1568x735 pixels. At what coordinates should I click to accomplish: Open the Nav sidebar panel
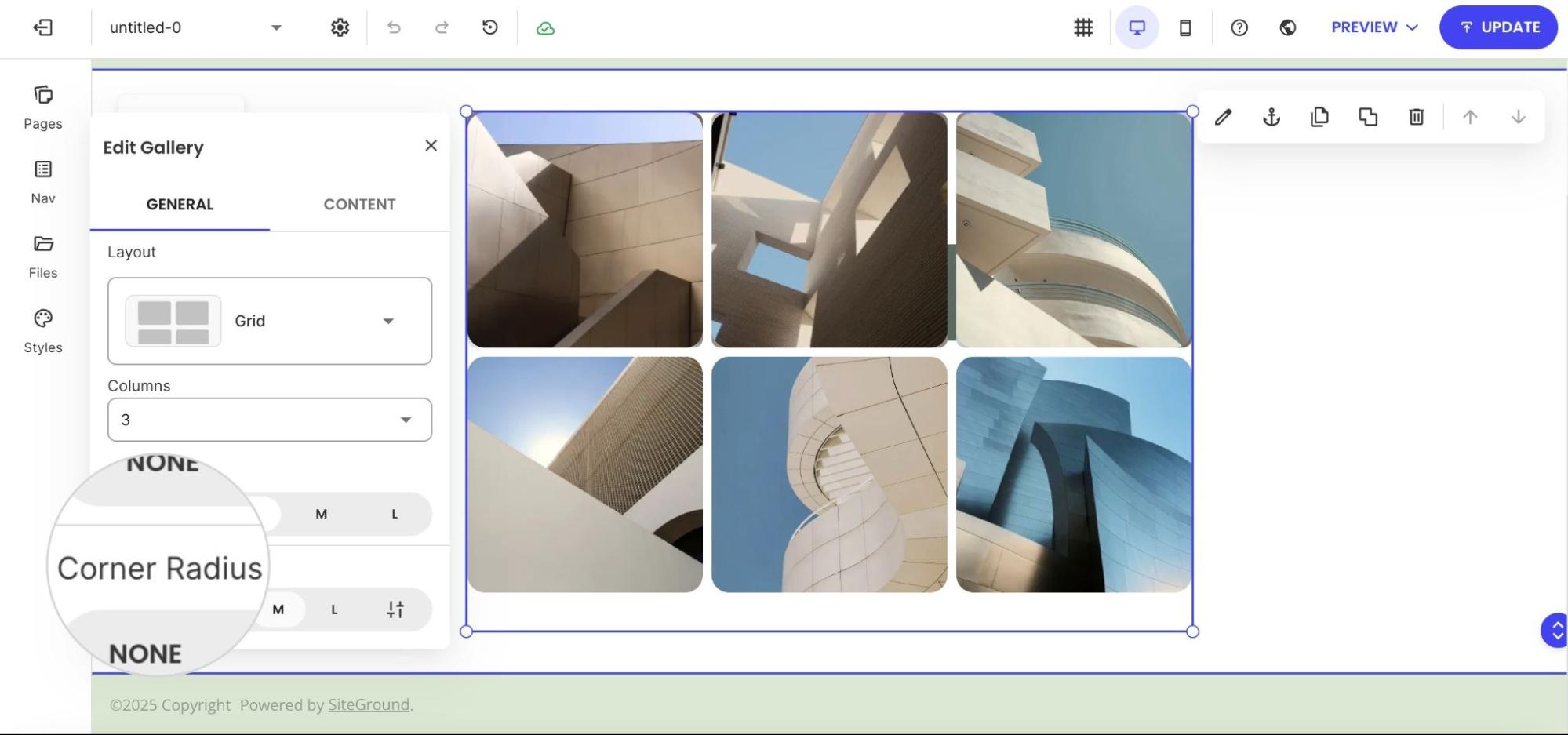tap(43, 182)
